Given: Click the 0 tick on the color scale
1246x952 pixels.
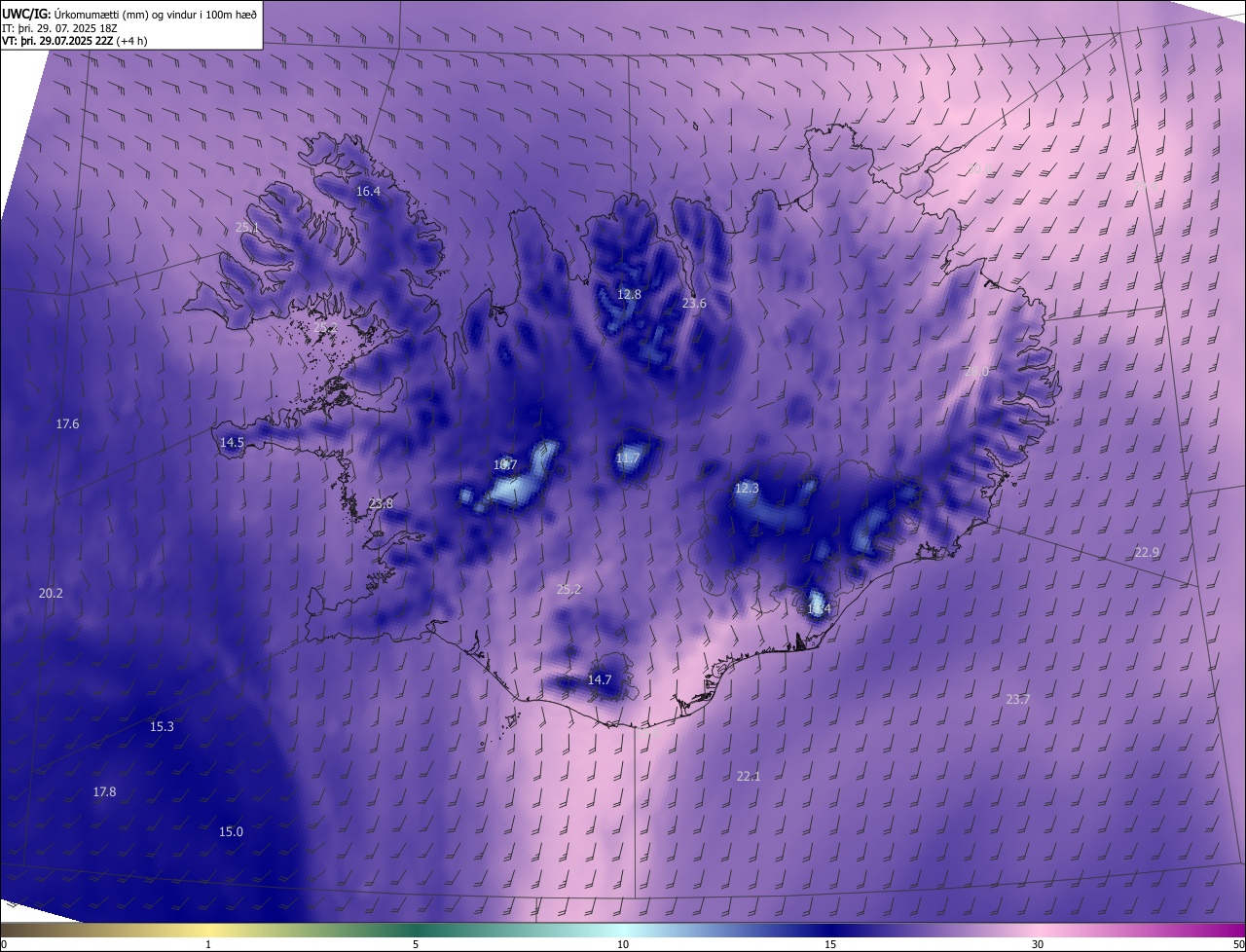Looking at the screenshot, I should [x=3, y=945].
